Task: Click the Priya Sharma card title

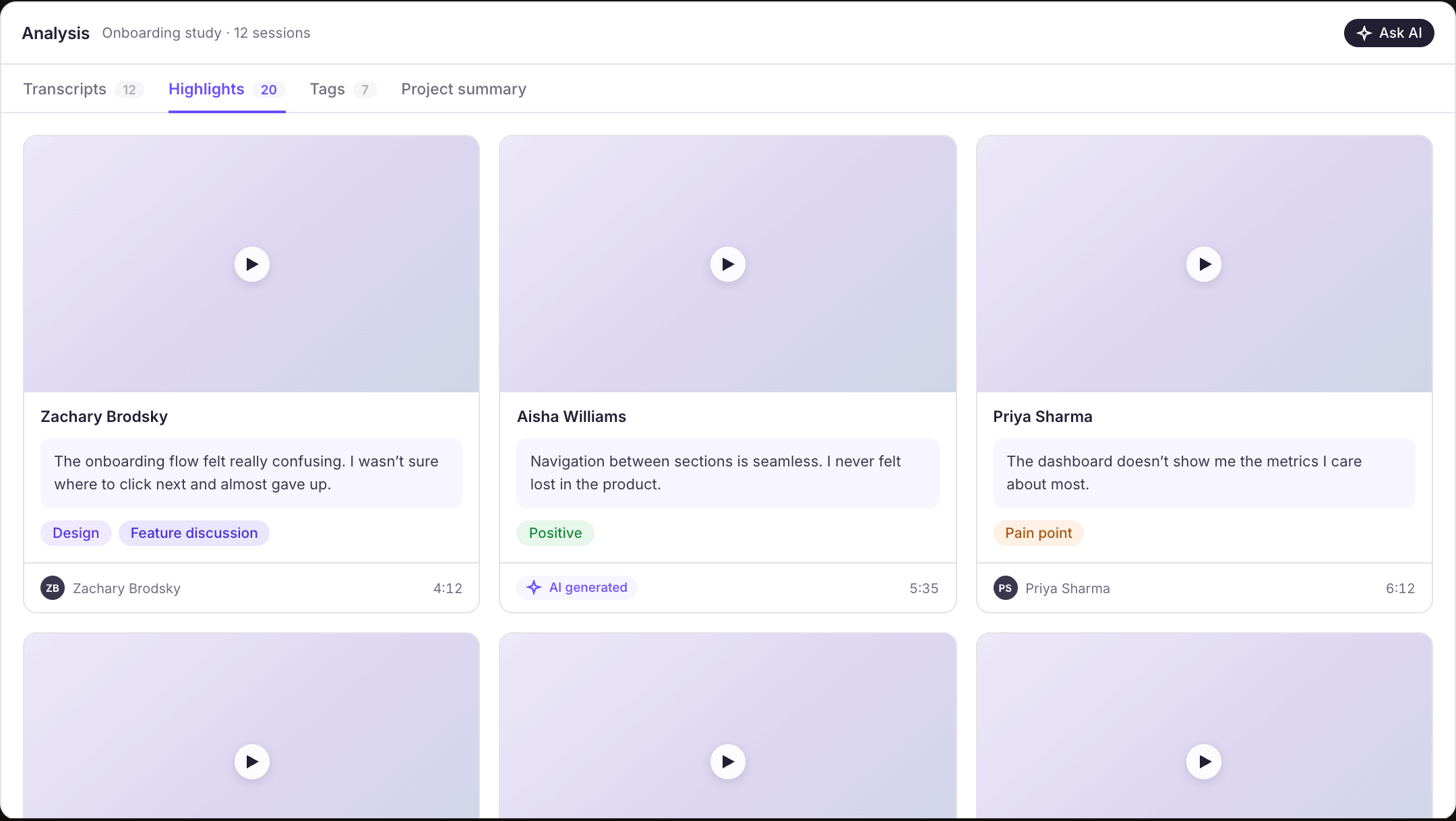Action: point(1042,417)
